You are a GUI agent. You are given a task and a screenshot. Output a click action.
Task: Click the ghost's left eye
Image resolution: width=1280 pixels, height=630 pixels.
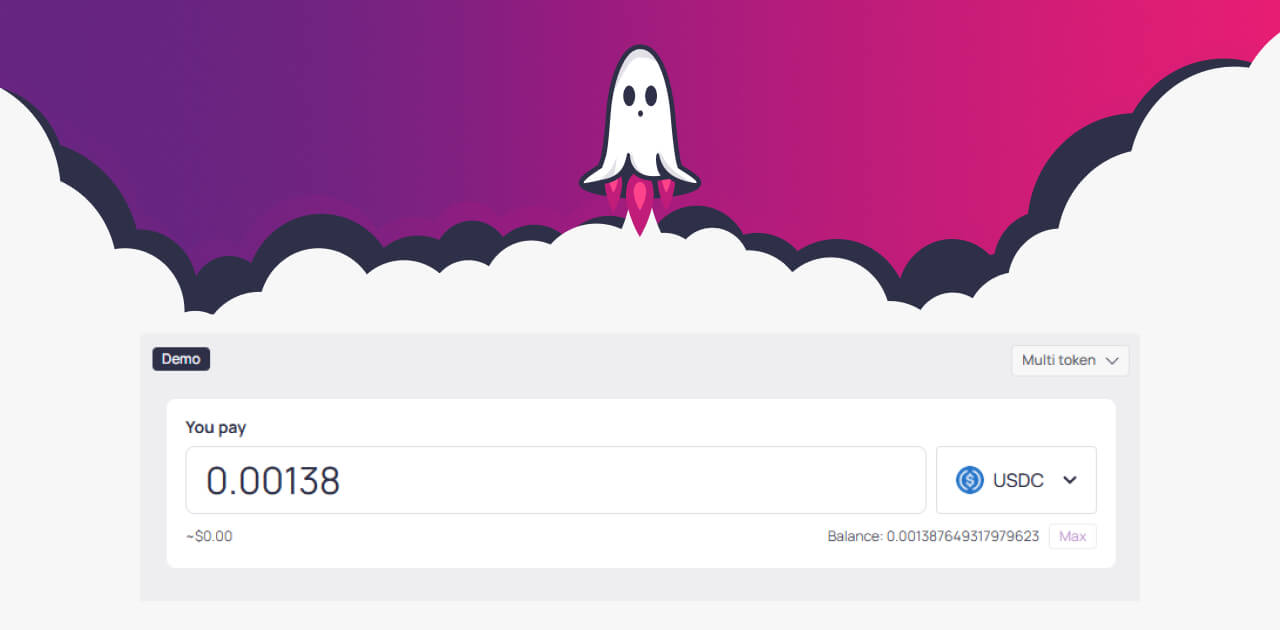(629, 96)
